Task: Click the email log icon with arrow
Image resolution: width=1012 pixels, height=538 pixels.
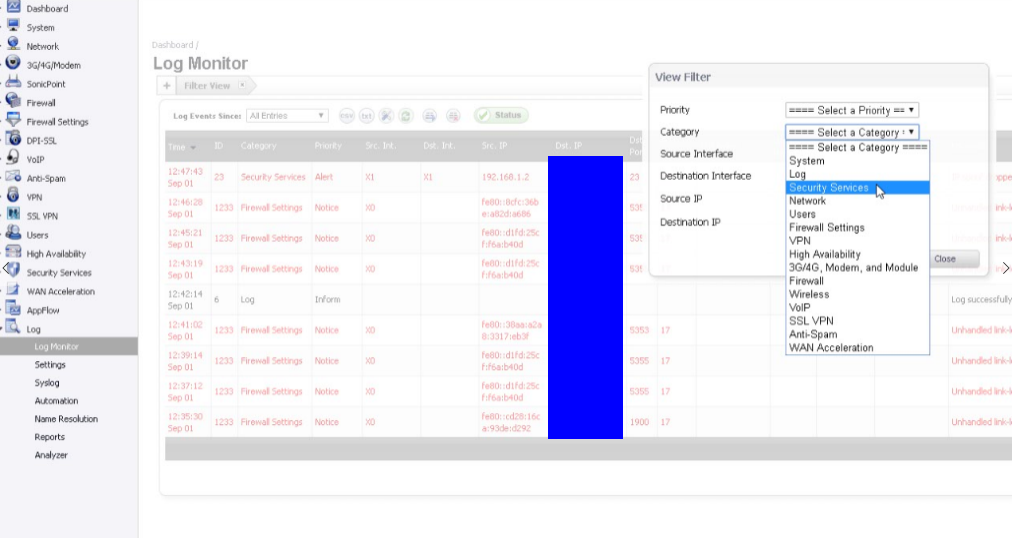Action: tap(429, 115)
